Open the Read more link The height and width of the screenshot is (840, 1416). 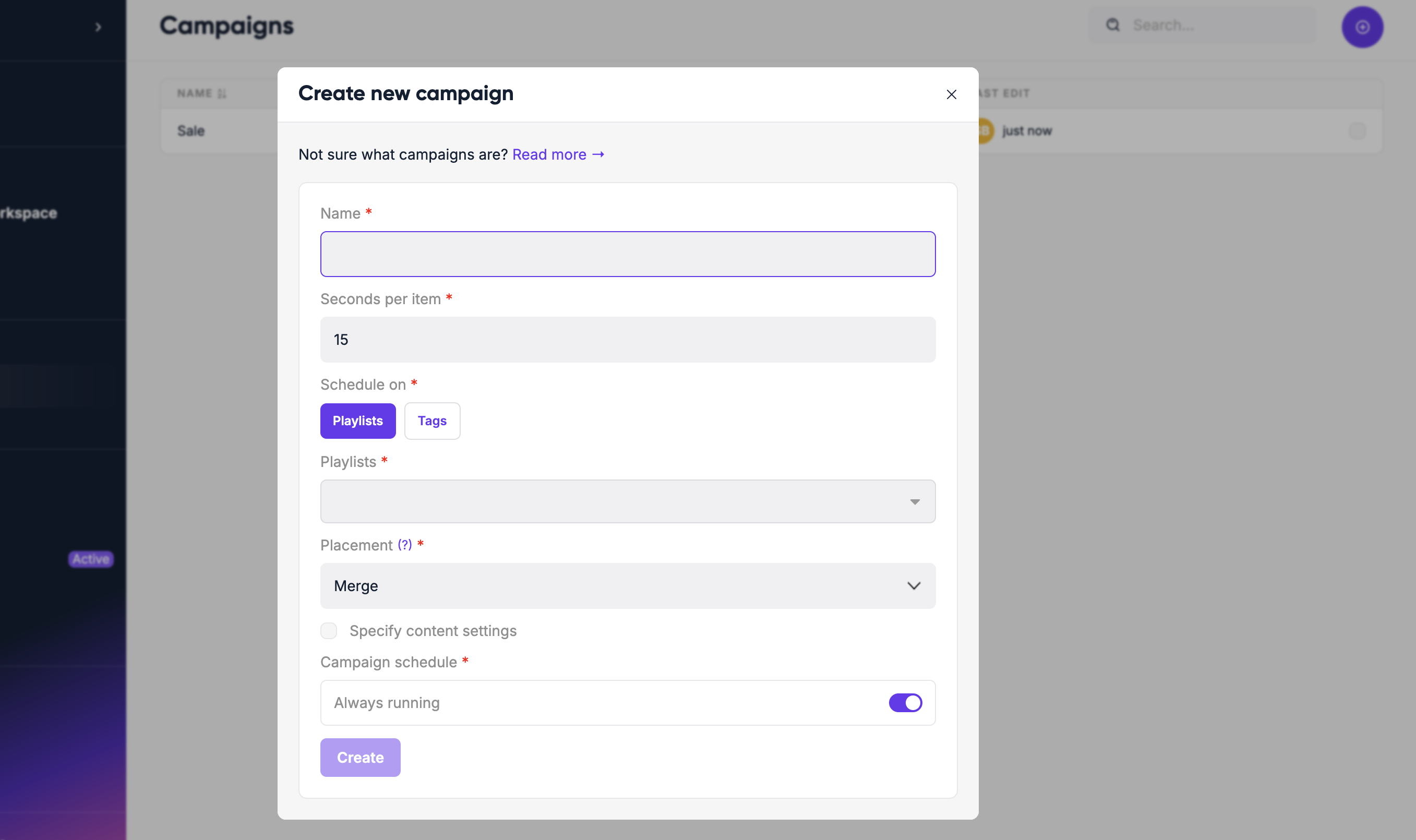549,154
